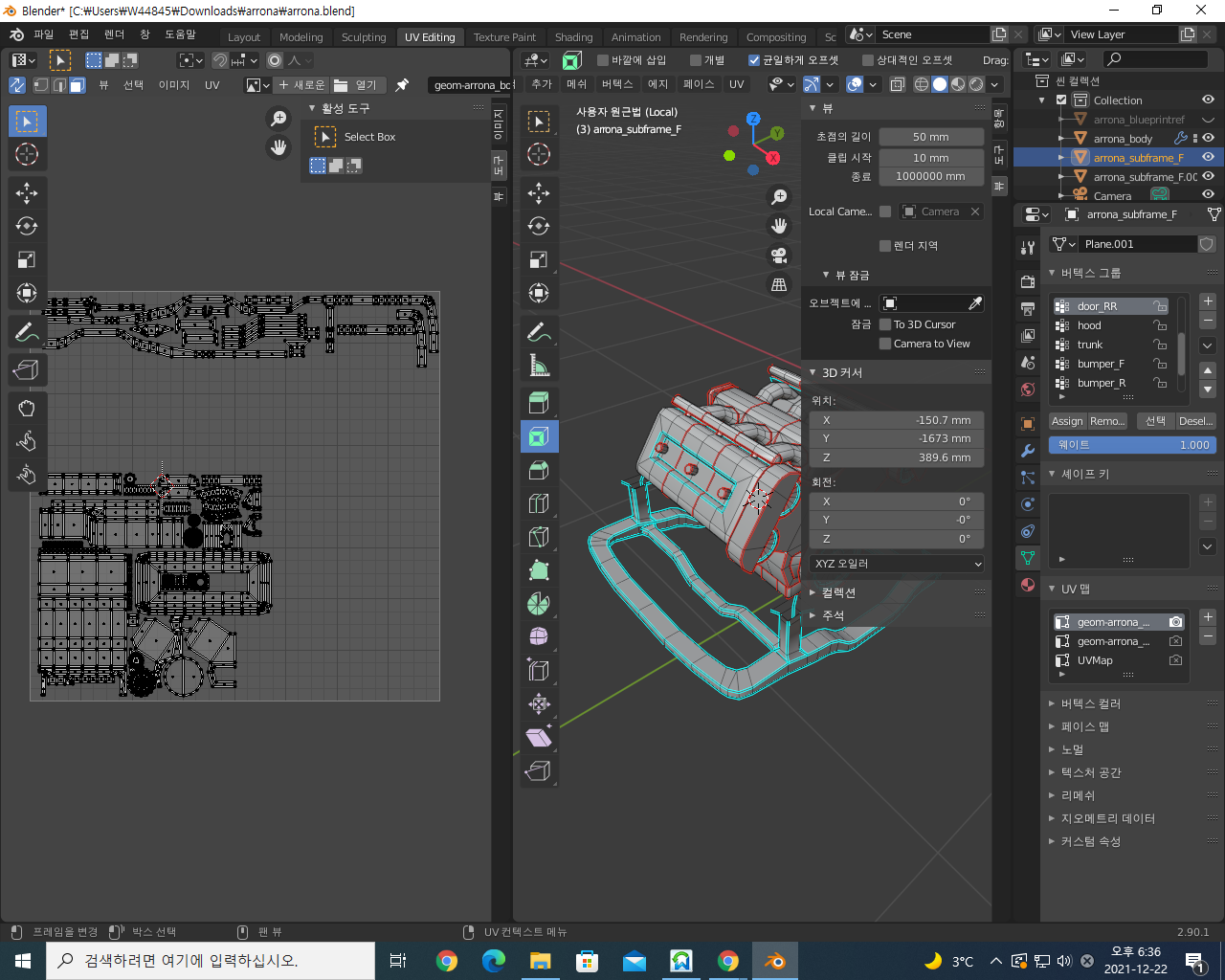Select the Knife tool

(539, 537)
